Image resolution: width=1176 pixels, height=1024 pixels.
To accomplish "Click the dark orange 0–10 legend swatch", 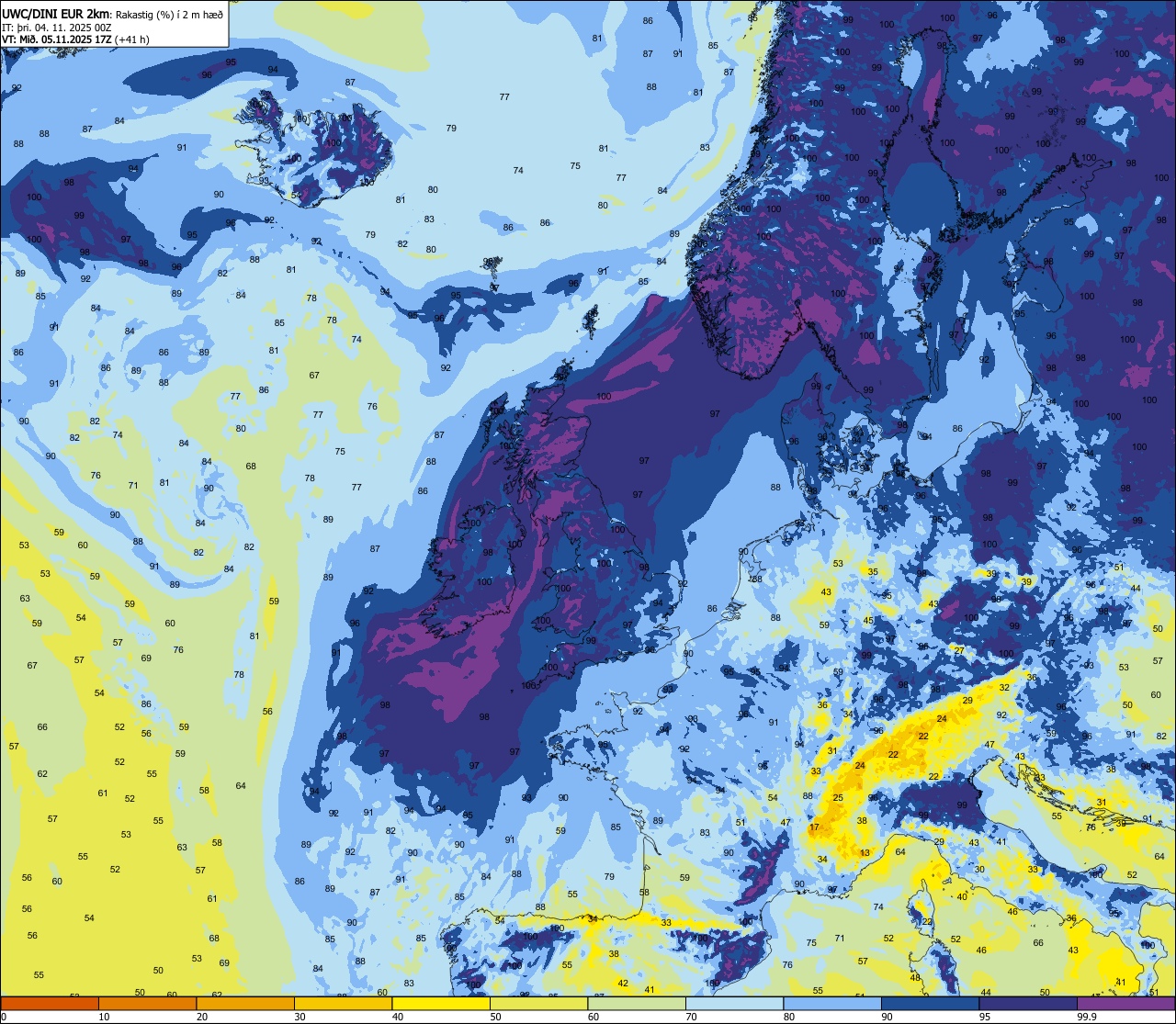I will click(x=50, y=1003).
